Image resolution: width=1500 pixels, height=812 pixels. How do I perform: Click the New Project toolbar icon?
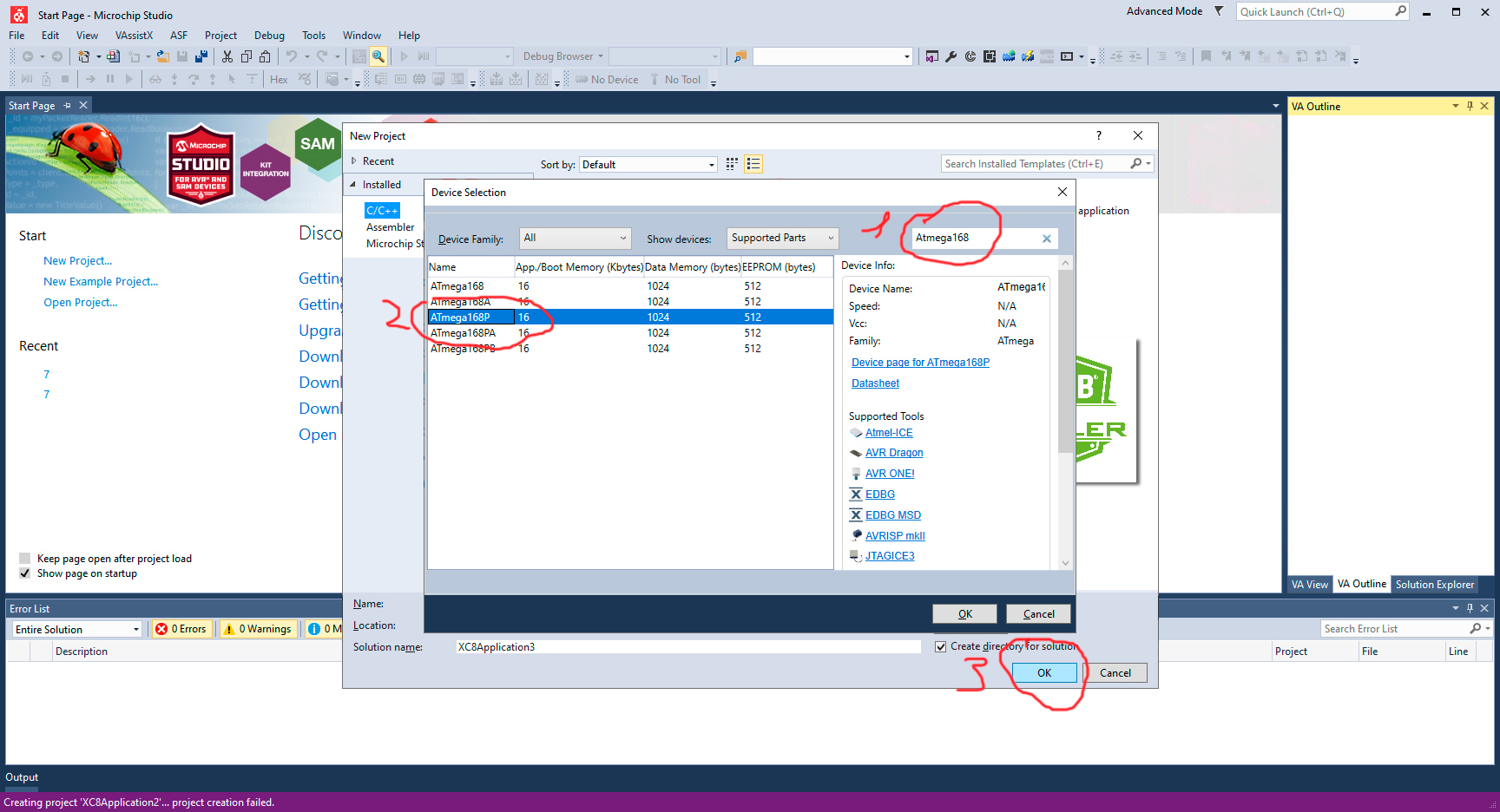83,56
